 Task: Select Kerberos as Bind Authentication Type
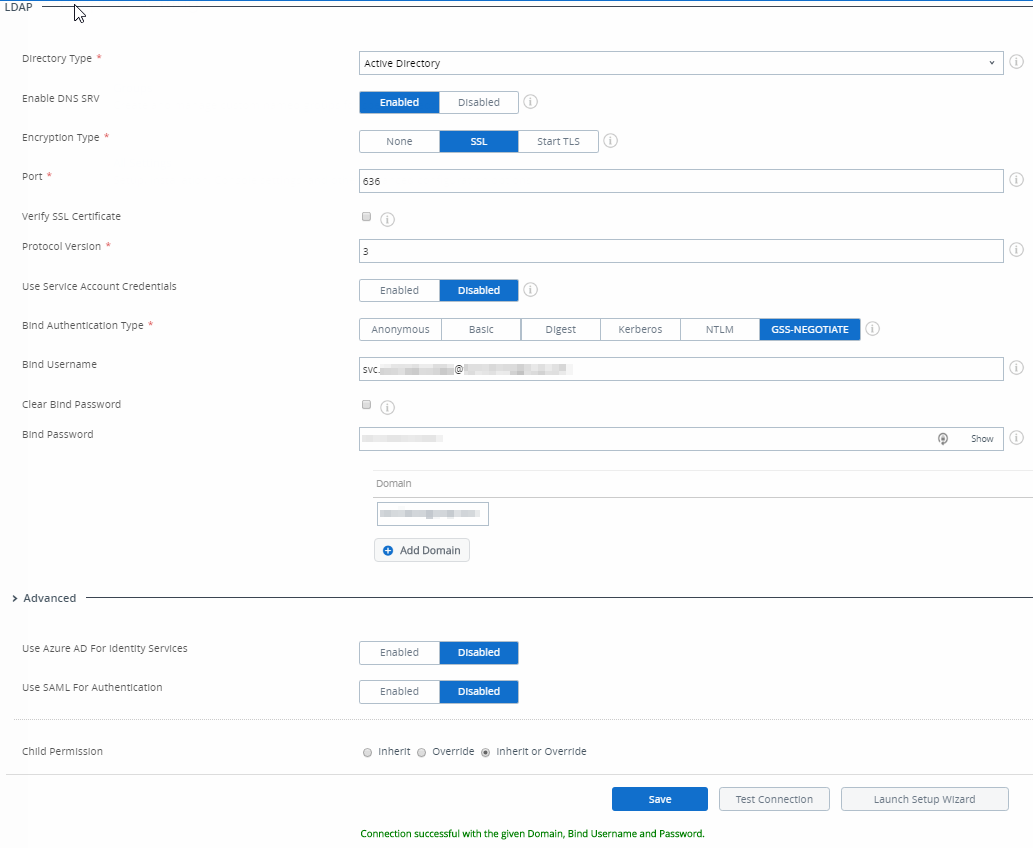coord(639,328)
